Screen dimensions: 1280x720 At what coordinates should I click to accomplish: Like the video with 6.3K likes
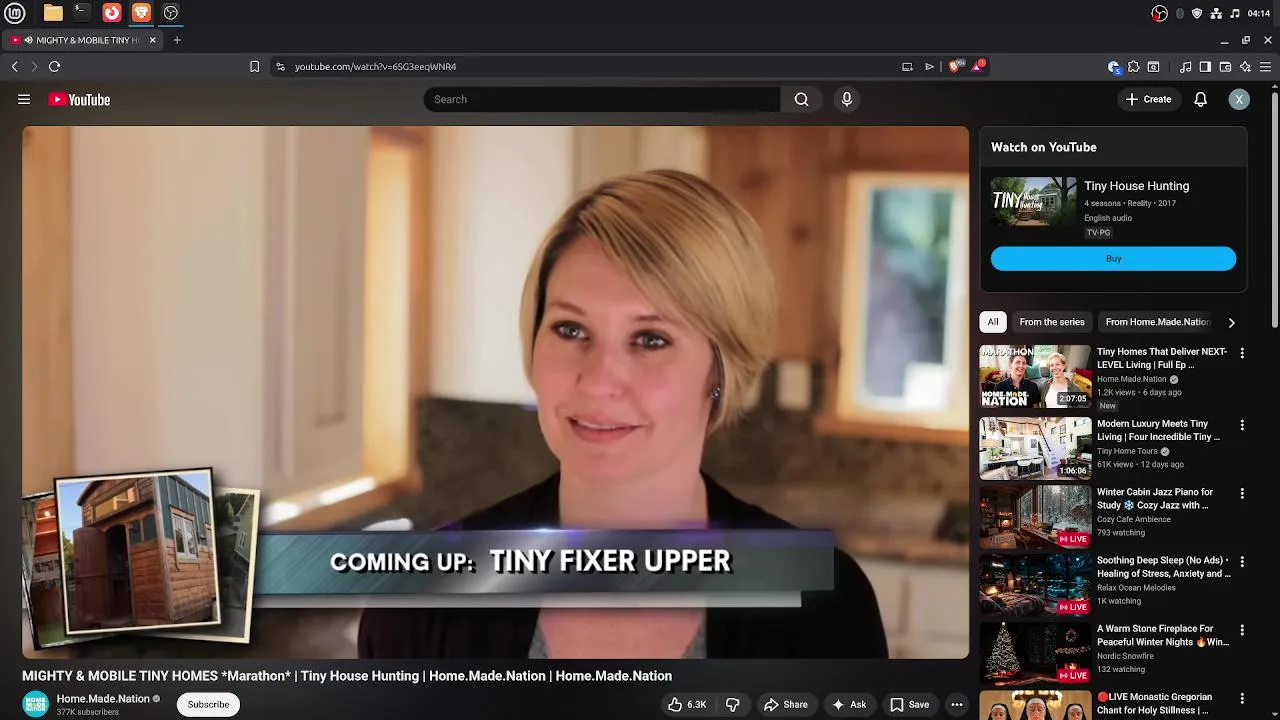tap(687, 704)
